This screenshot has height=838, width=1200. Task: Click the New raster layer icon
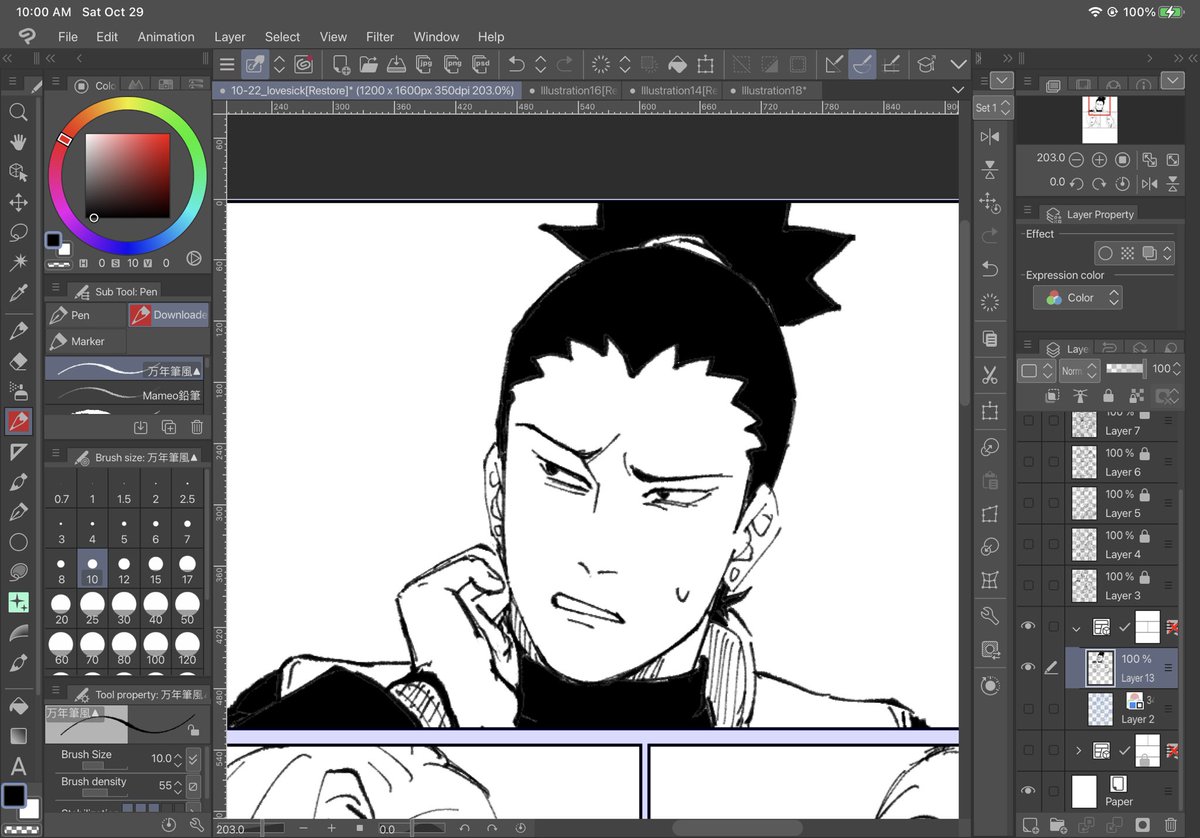tap(1030, 825)
